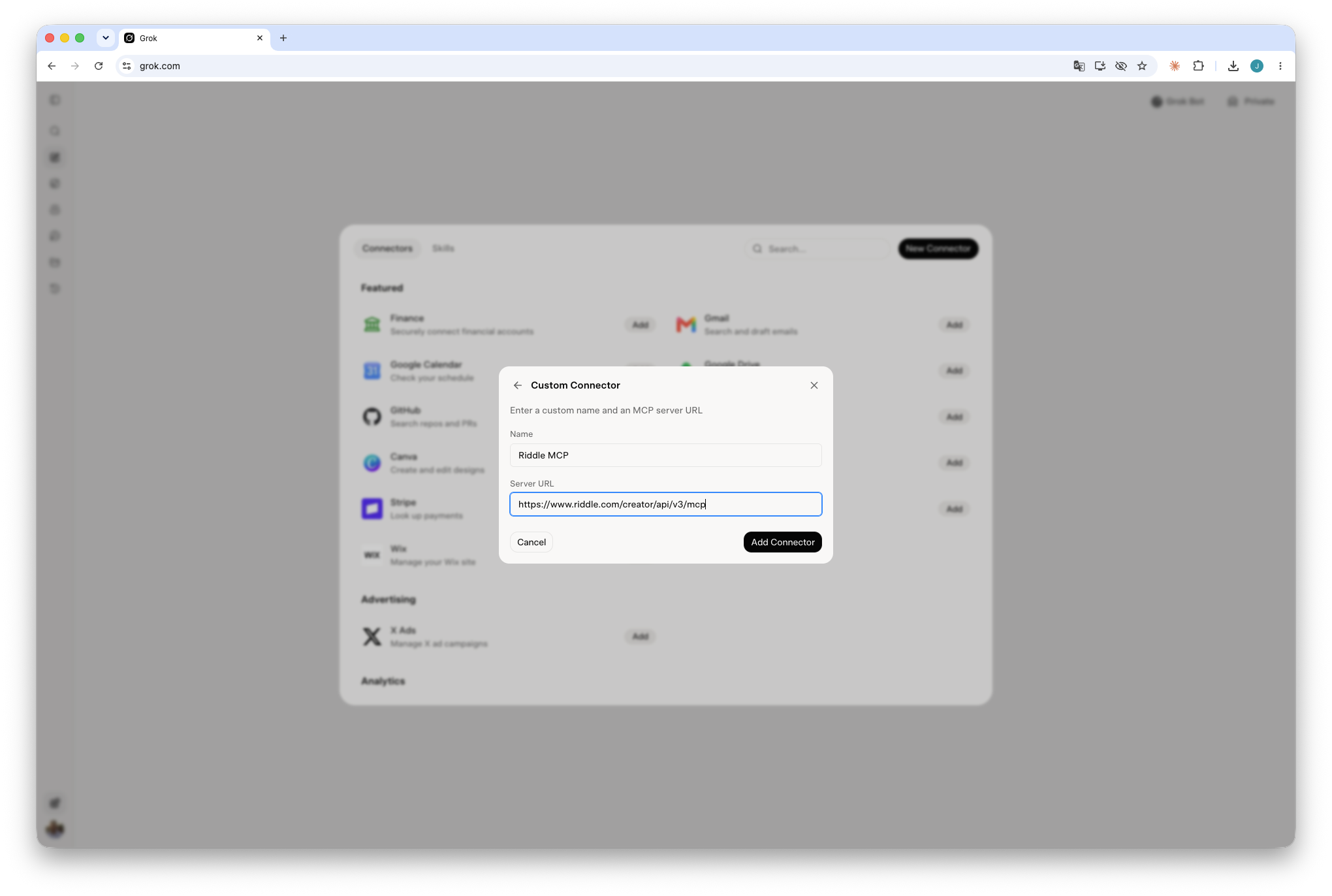
Task: Switch to the Skills tab
Action: 443,248
